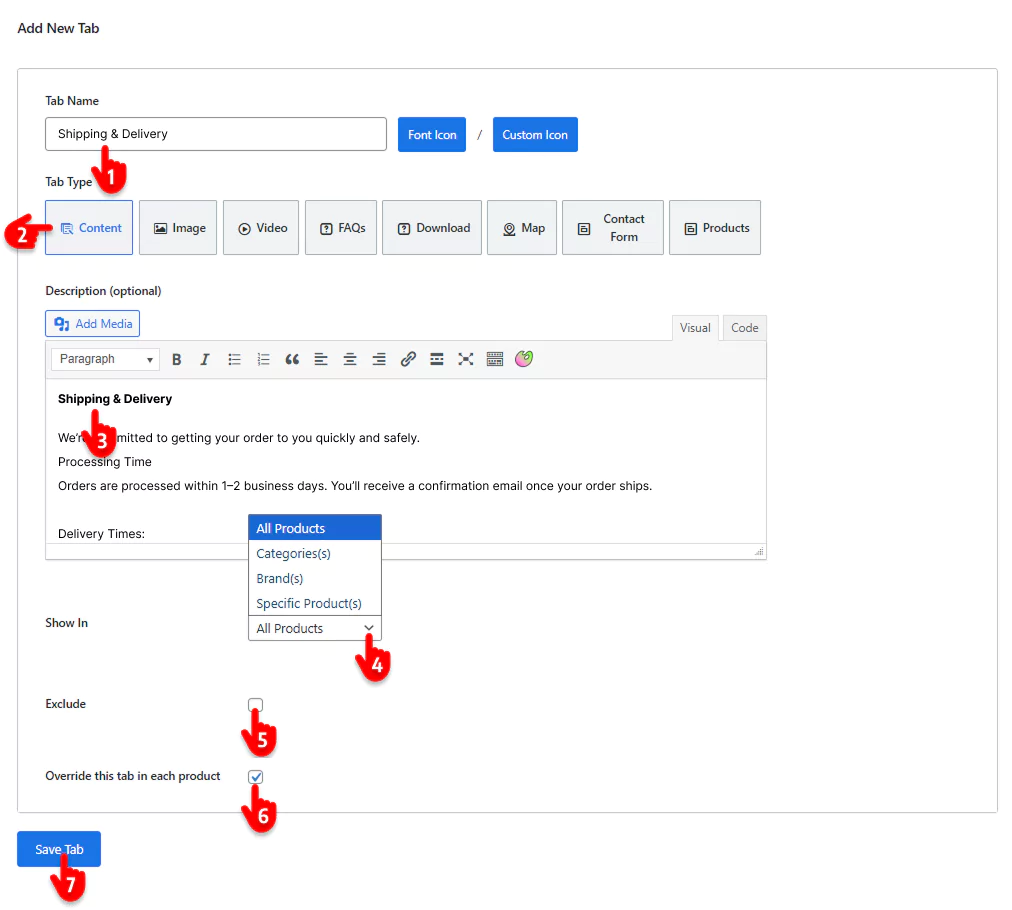The height and width of the screenshot is (910, 1012).
Task: Click bold 'Shipping & Delivery' heading in editor
Action: click(115, 399)
